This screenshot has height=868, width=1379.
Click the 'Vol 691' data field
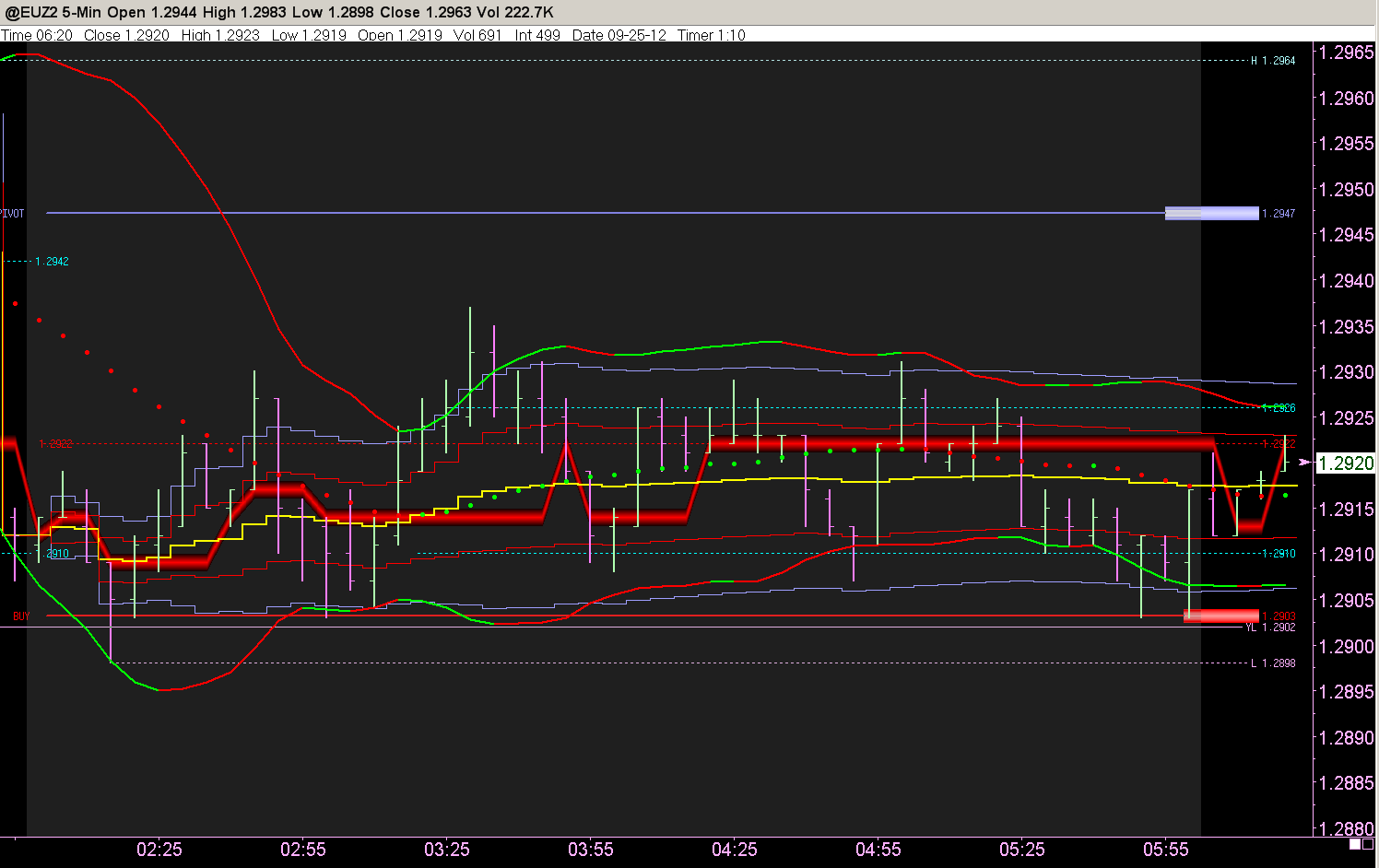pos(477,35)
